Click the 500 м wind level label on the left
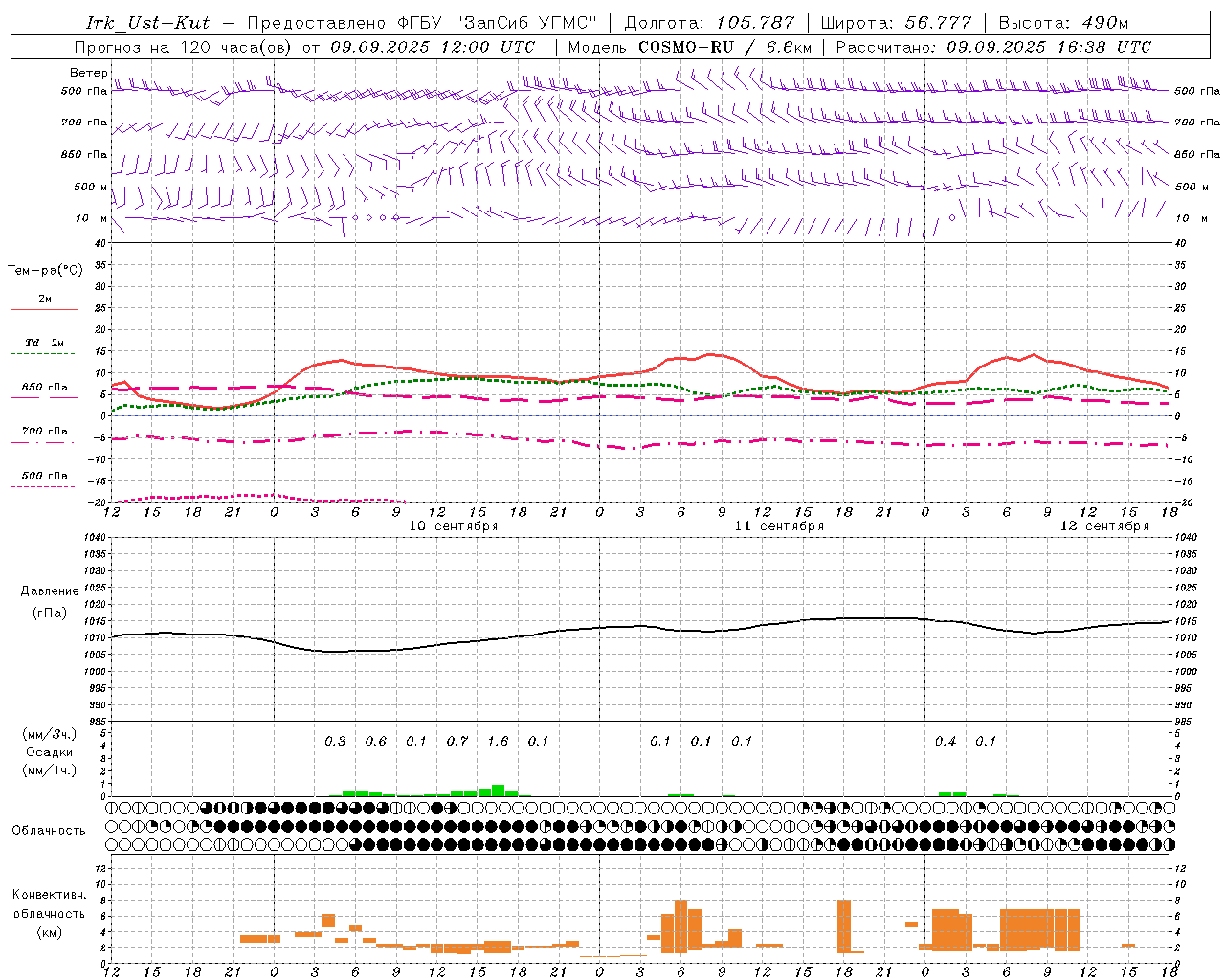 (91, 187)
